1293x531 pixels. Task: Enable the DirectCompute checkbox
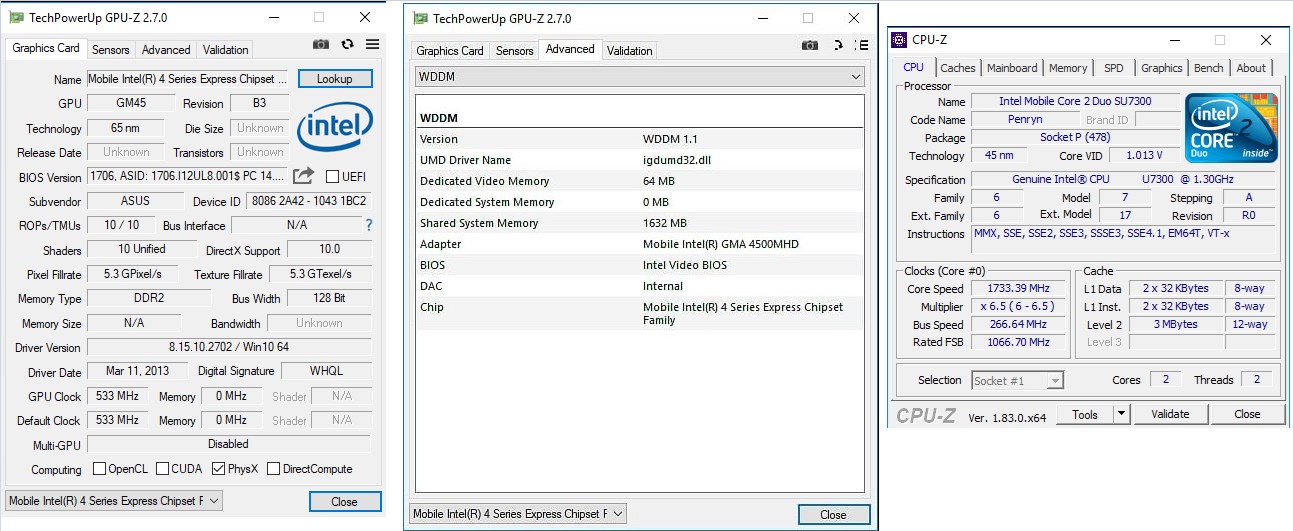273,468
